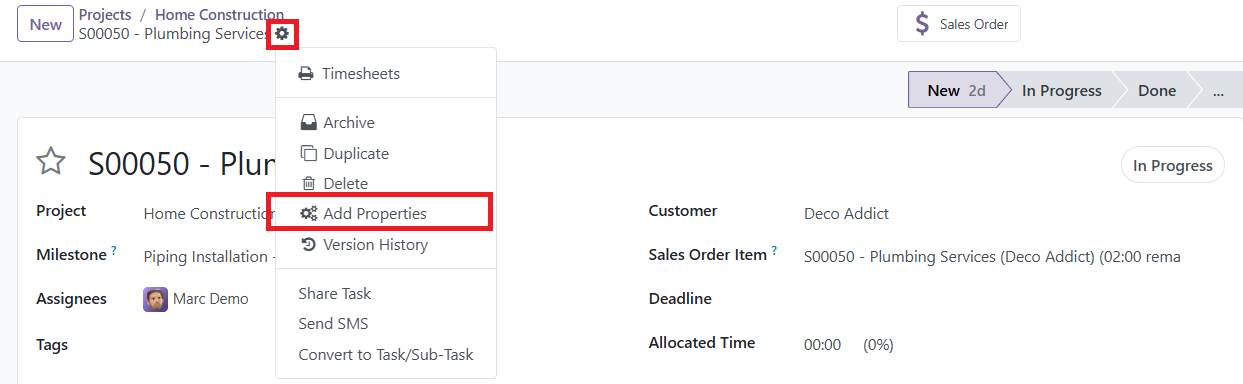Screen dimensions: 1243x384
Task: Click the Timesheets printer icon
Action: 306,74
